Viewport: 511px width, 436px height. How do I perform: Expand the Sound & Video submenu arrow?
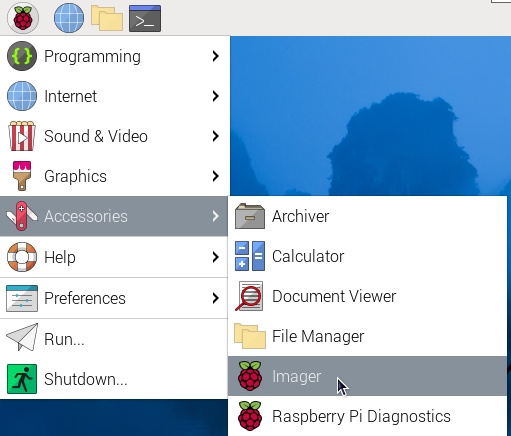point(216,136)
